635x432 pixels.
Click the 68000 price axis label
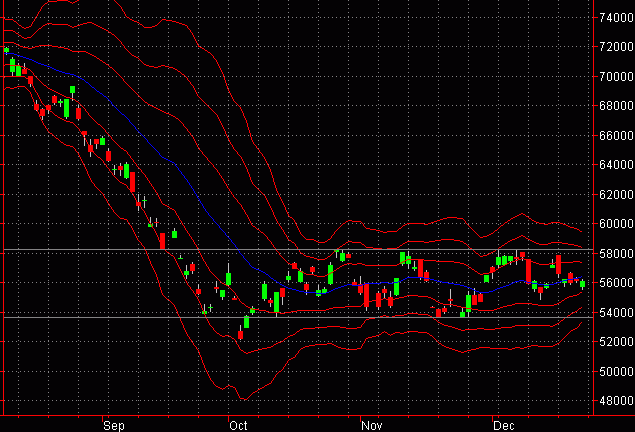[616, 106]
